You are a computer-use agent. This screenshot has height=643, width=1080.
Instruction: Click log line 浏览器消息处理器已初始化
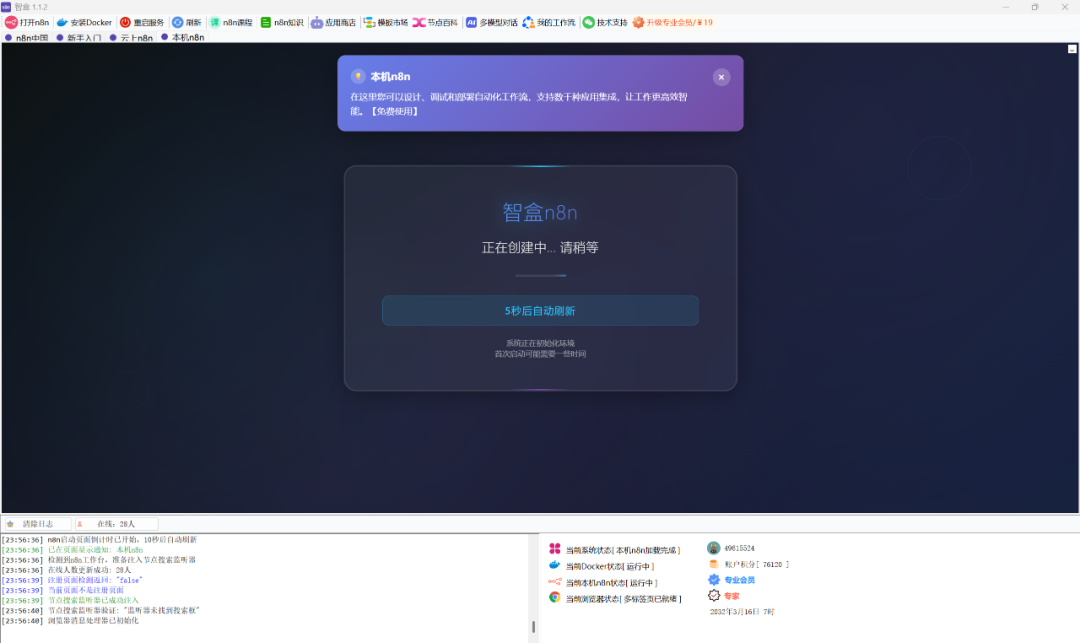click(x=70, y=621)
